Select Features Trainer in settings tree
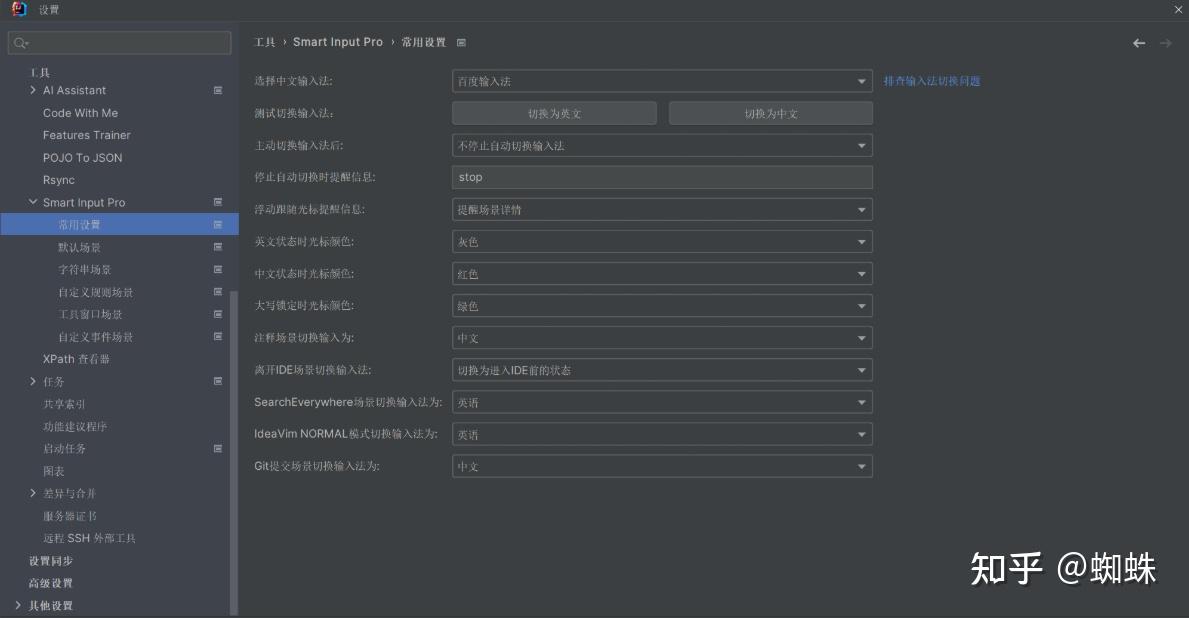 86,135
